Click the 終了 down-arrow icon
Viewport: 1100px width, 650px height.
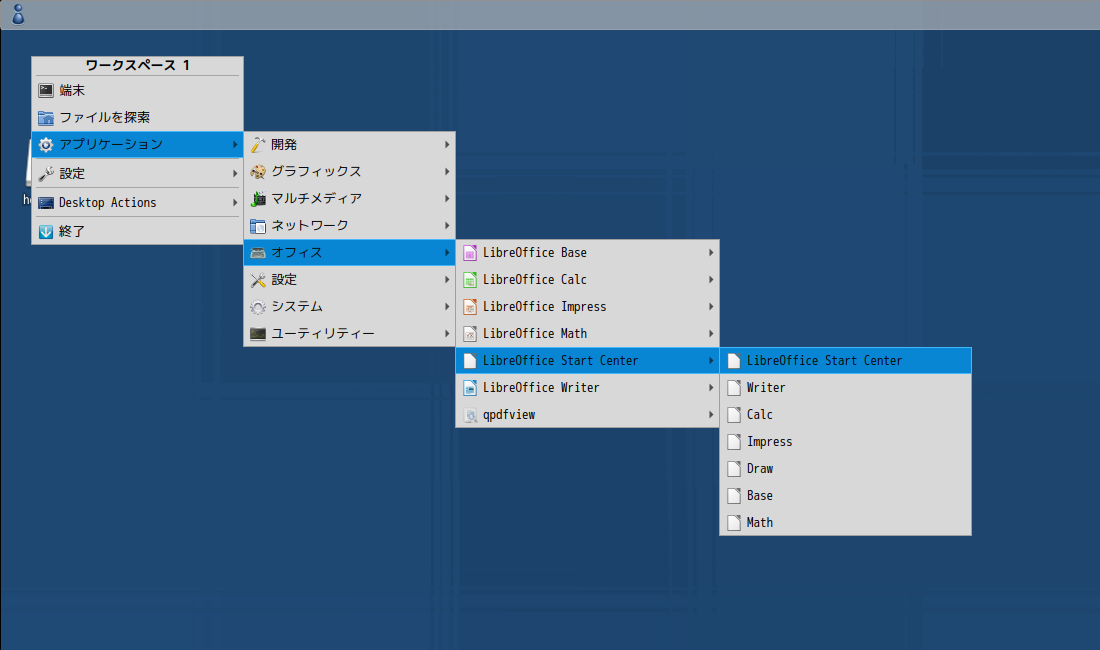tap(46, 231)
